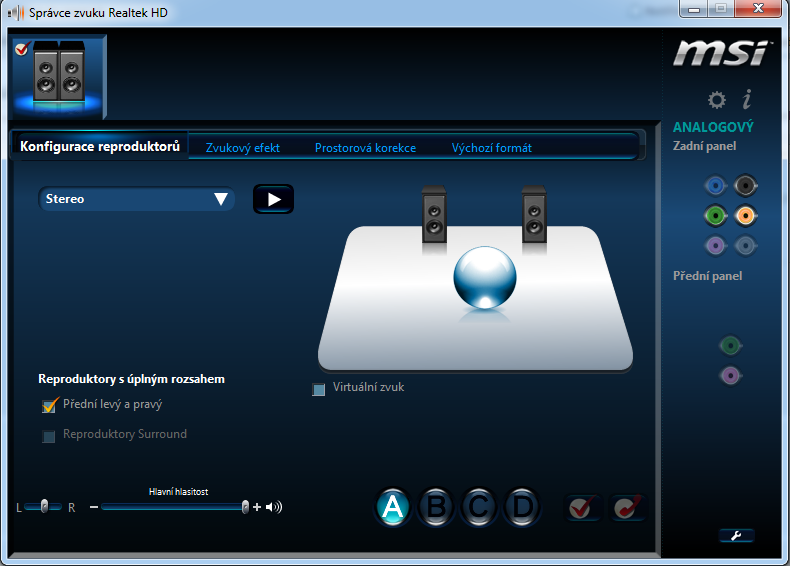Open the Stereo speaker configuration dropdown

point(136,199)
